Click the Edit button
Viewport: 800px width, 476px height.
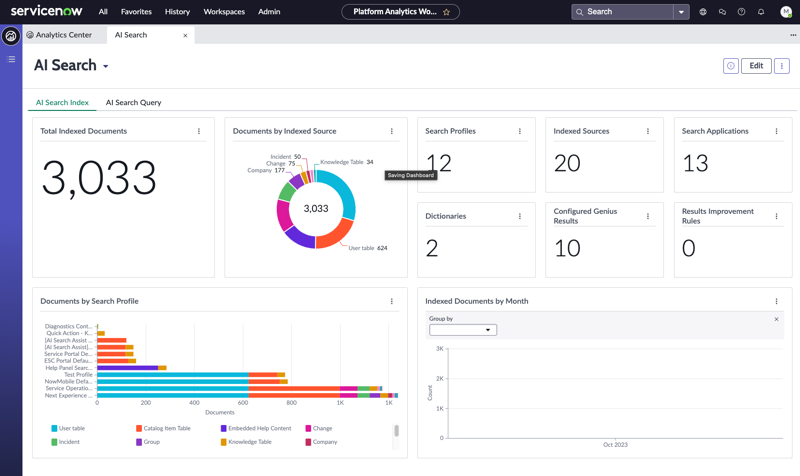pyautogui.click(x=756, y=66)
